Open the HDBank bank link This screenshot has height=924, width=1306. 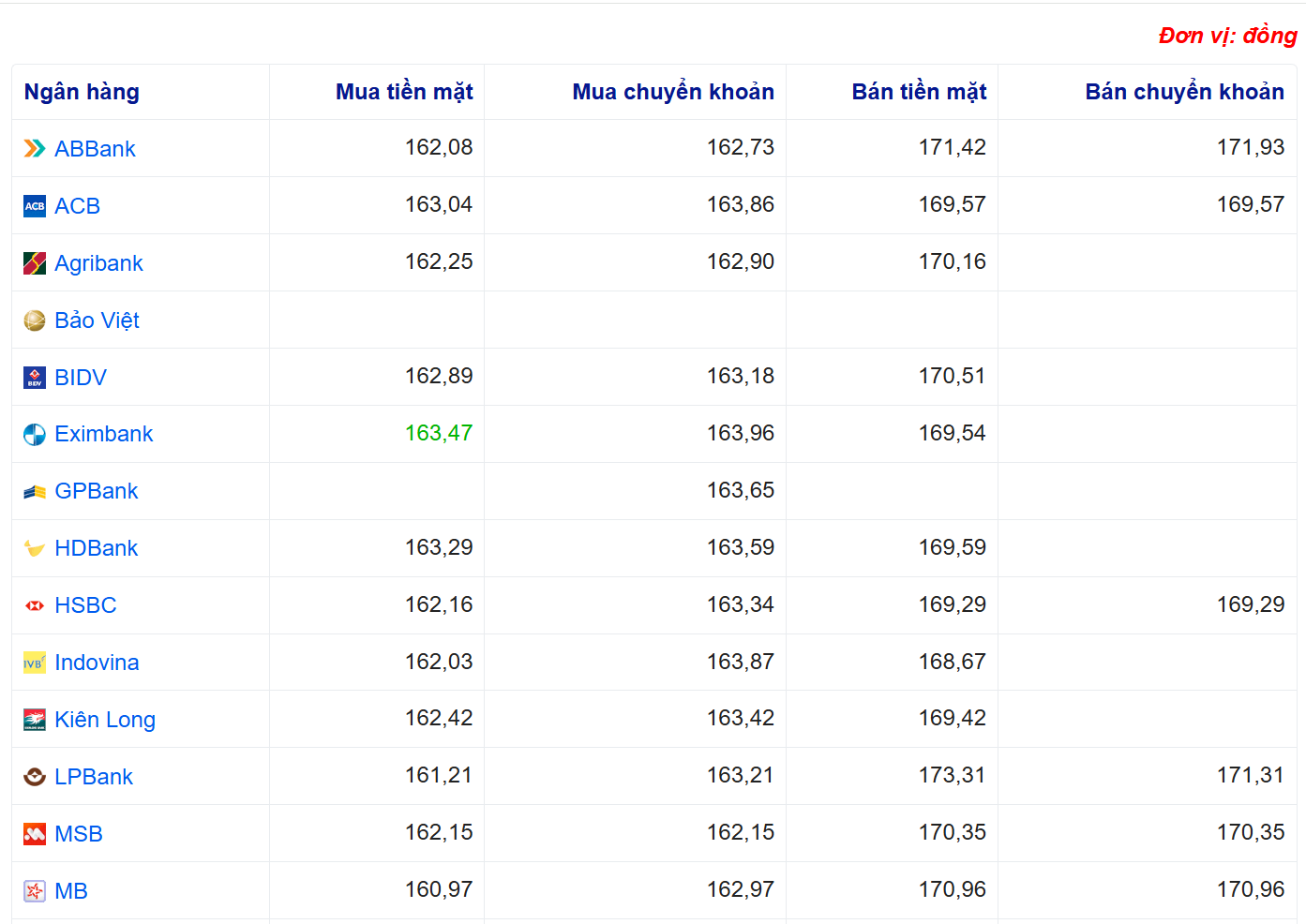click(96, 548)
